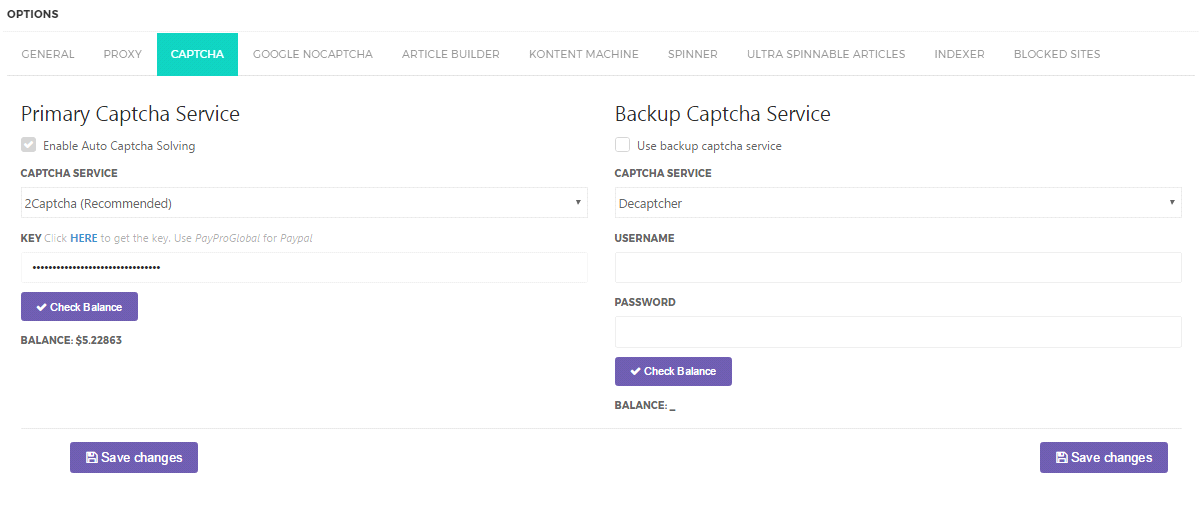Switch to the General tab
The width and height of the screenshot is (1202, 505).
48,54
